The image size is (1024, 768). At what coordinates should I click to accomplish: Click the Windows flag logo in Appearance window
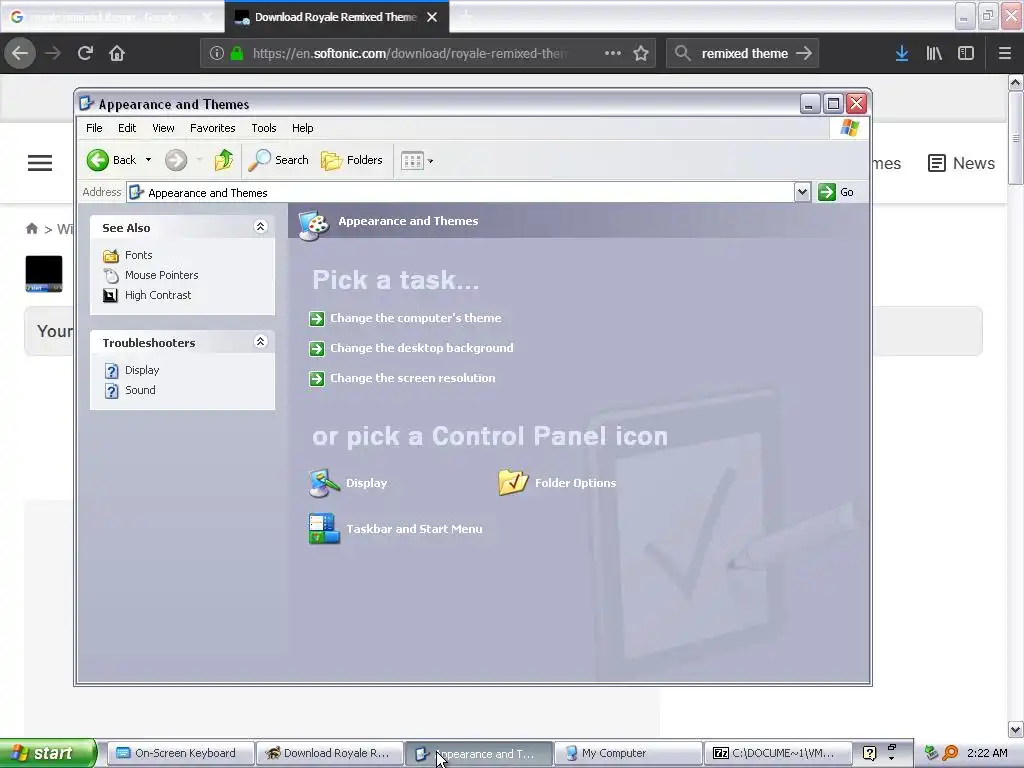[850, 127]
